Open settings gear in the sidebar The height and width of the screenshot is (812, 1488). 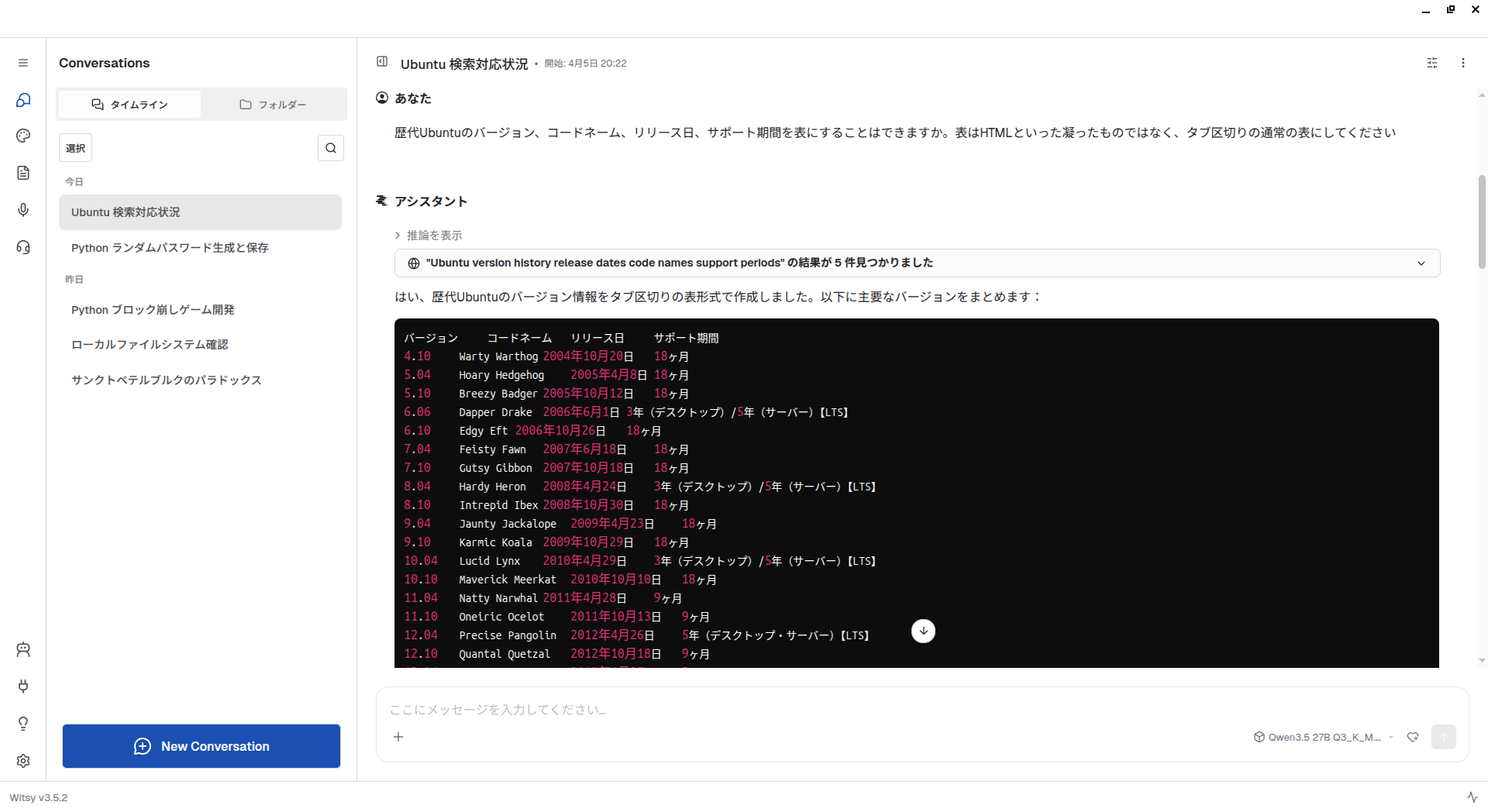[23, 761]
